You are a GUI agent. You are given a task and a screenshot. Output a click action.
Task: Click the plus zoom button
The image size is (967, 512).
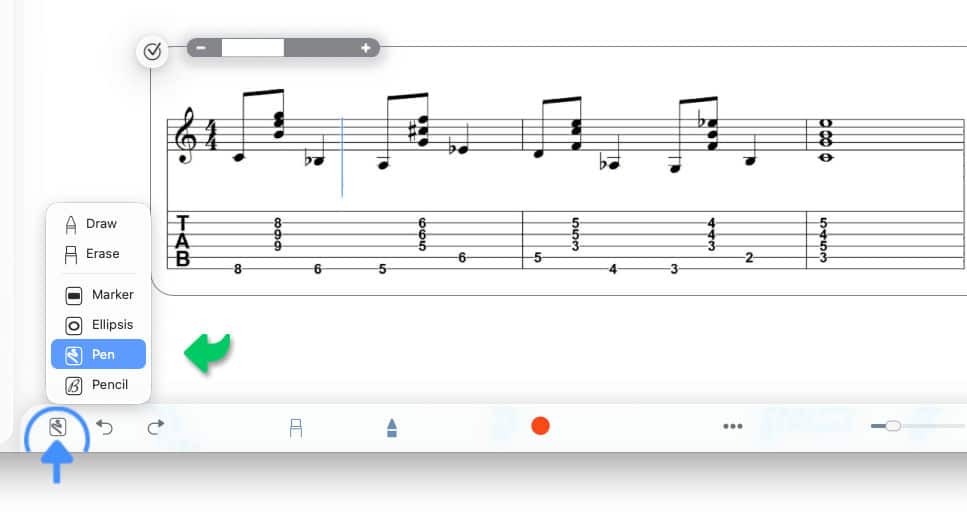pos(365,47)
